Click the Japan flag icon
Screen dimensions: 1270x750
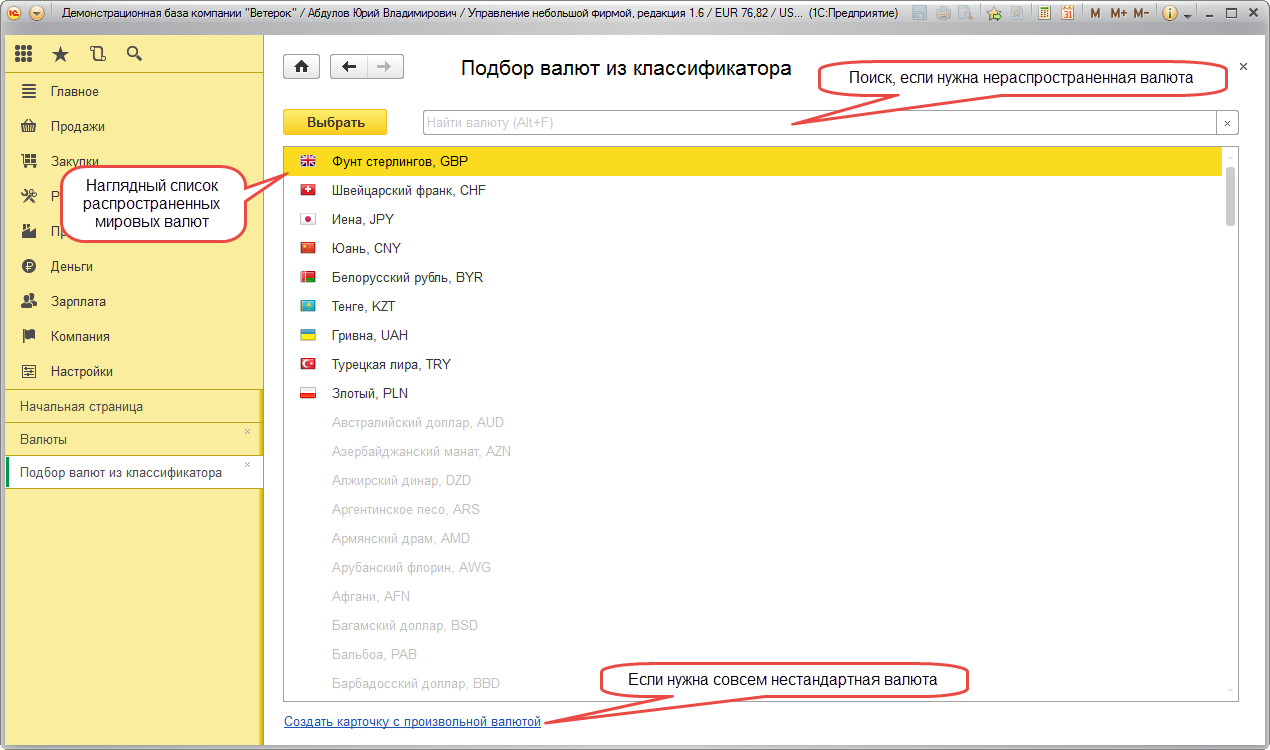(308, 219)
